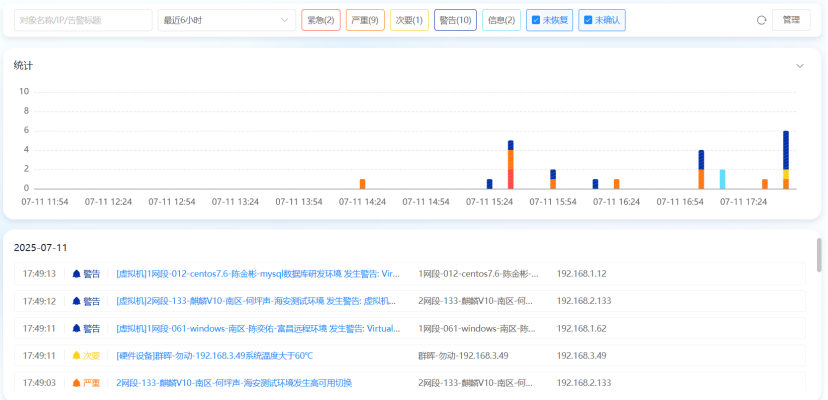
Task: Click the light blue chart bar
Action: pos(722,179)
